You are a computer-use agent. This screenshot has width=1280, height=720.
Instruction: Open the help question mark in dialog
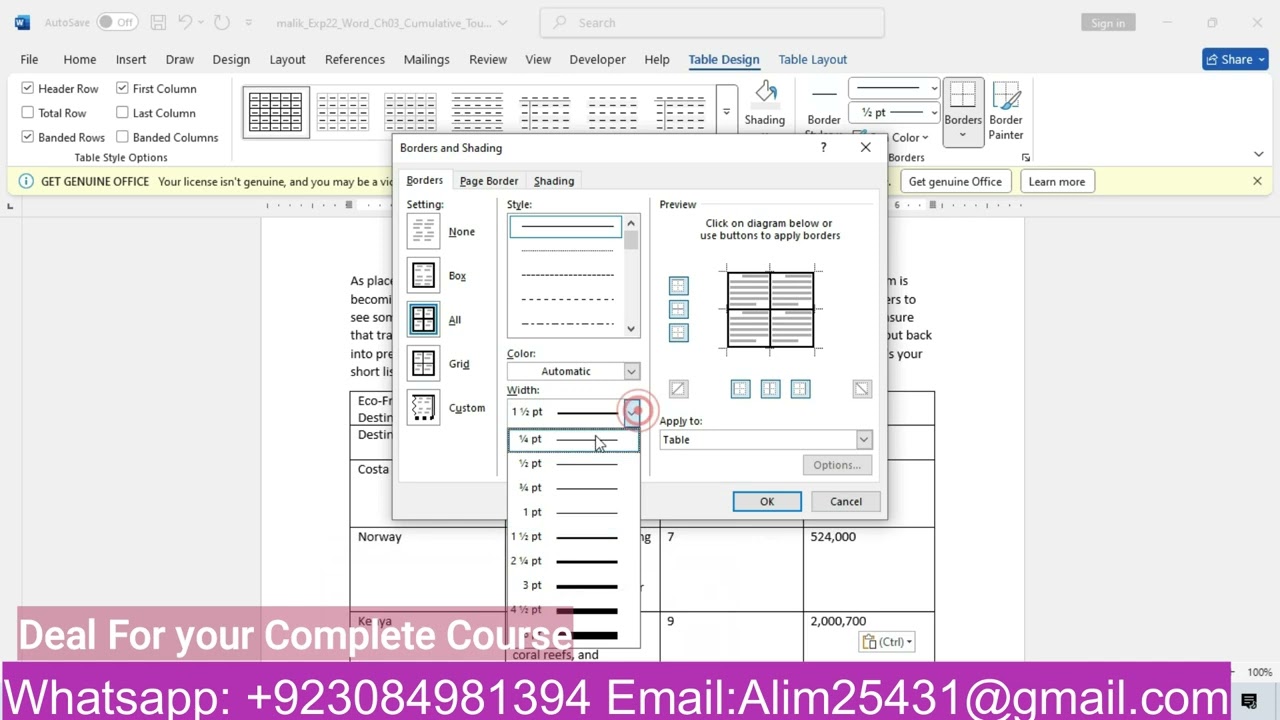(823, 147)
